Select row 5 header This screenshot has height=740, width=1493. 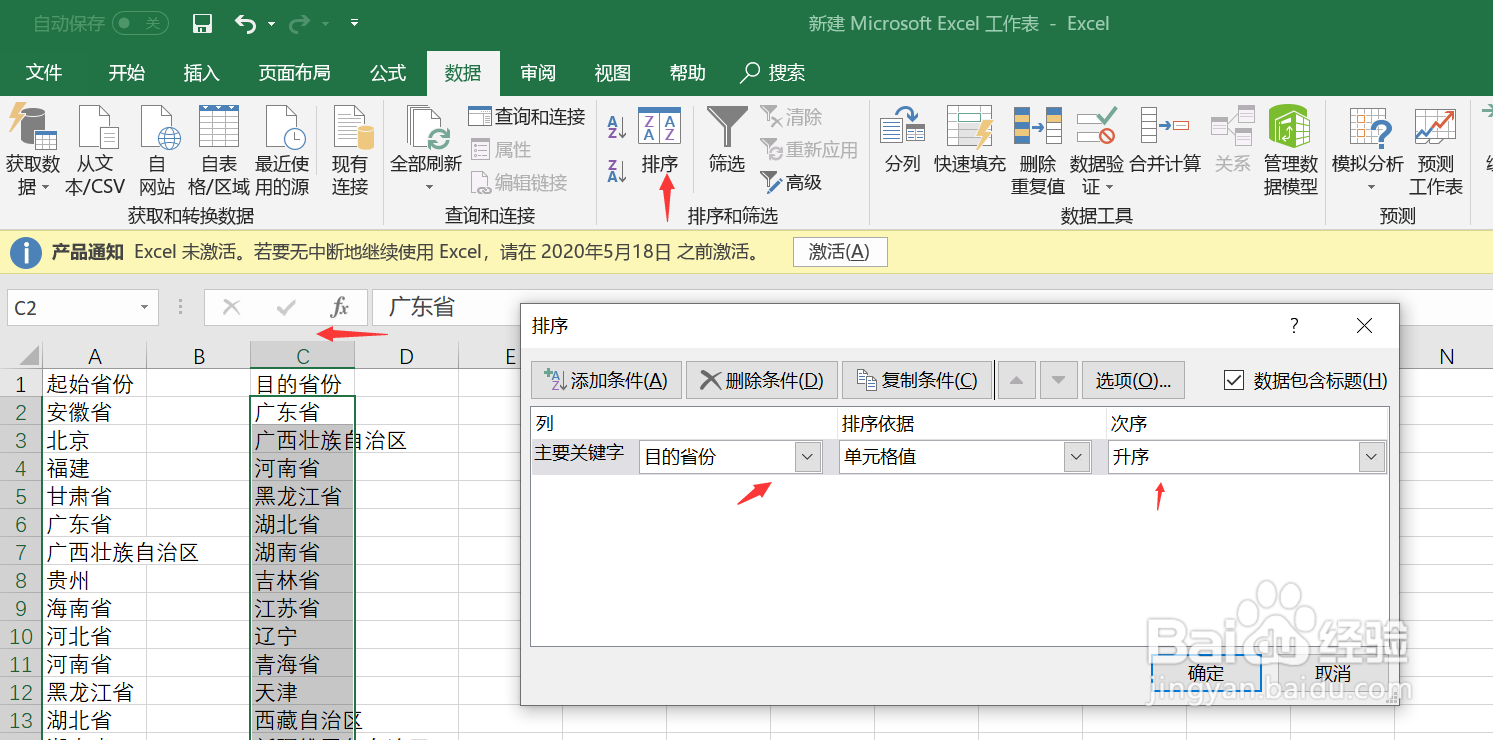tap(21, 496)
